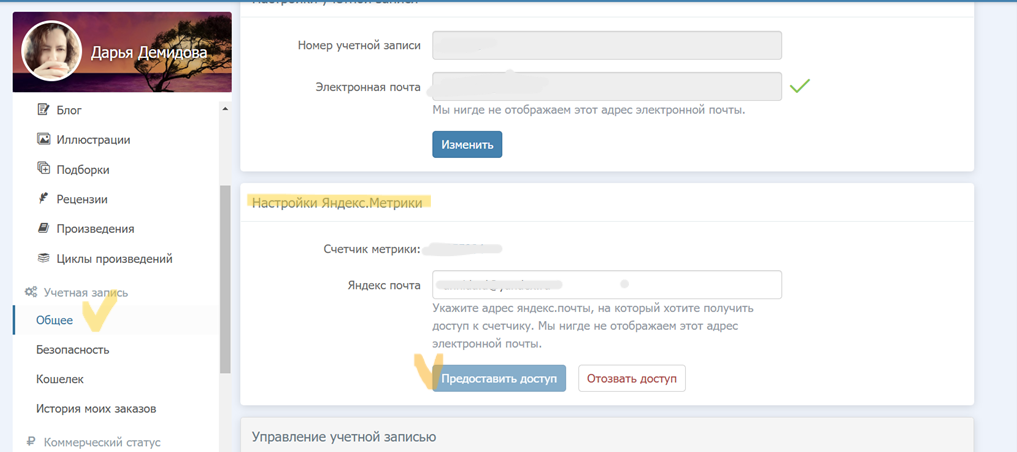Click the Блог pencil icon
The image size is (1017, 452).
point(44,110)
